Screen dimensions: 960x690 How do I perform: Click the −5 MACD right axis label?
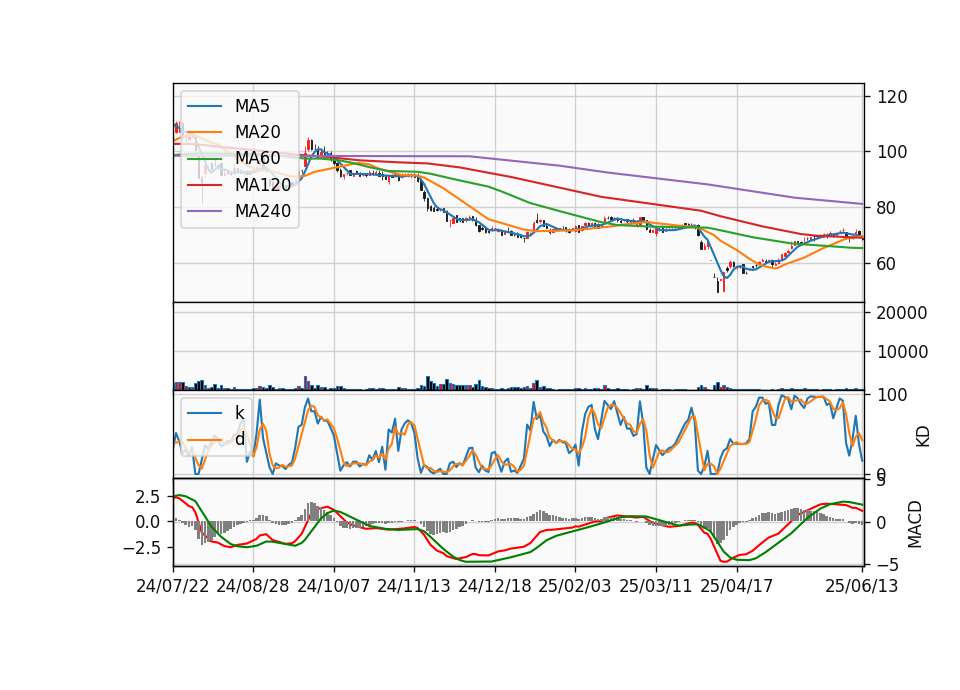pyautogui.click(x=888, y=564)
